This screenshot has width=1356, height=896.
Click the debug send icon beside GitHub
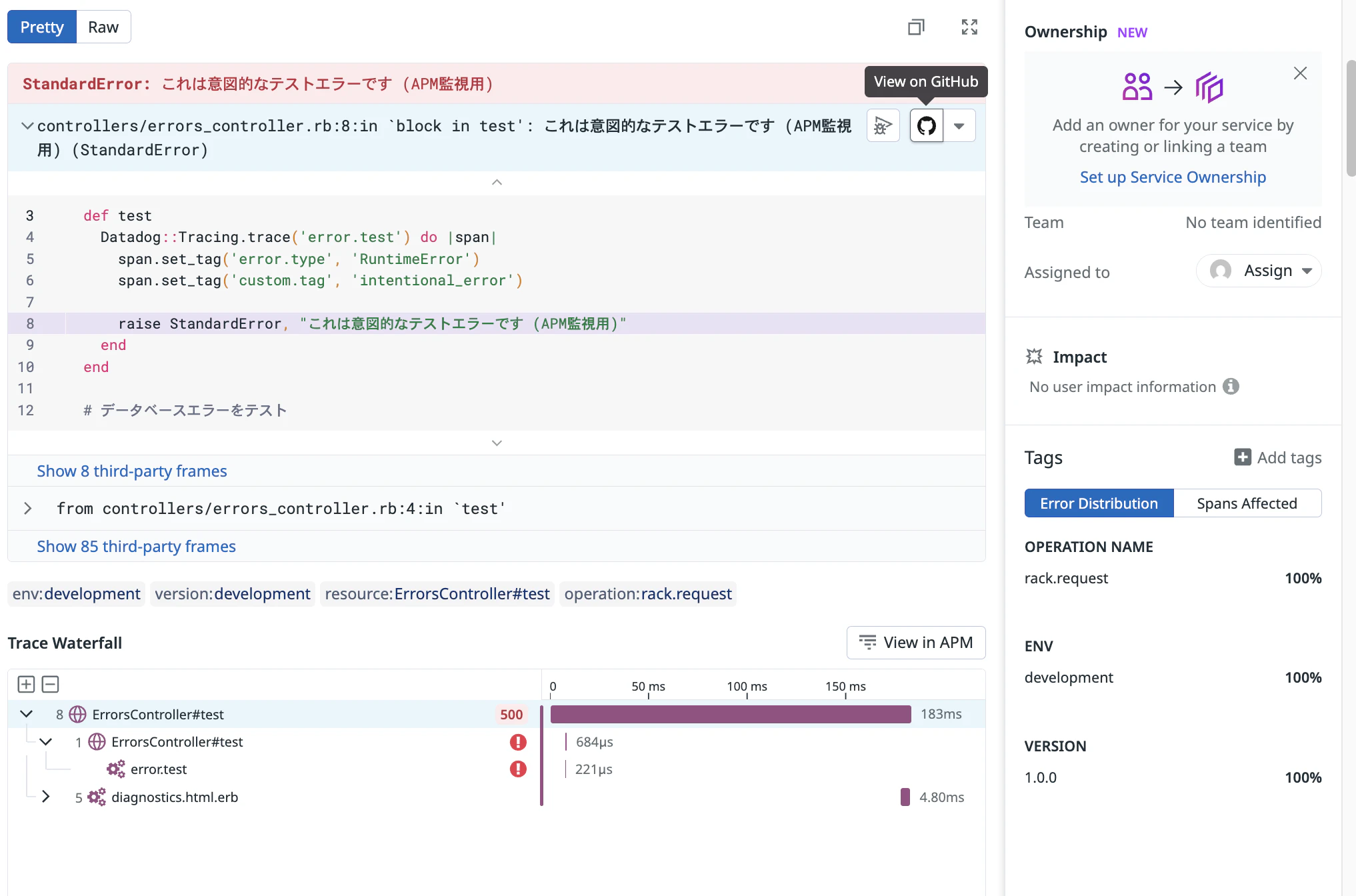pos(883,125)
